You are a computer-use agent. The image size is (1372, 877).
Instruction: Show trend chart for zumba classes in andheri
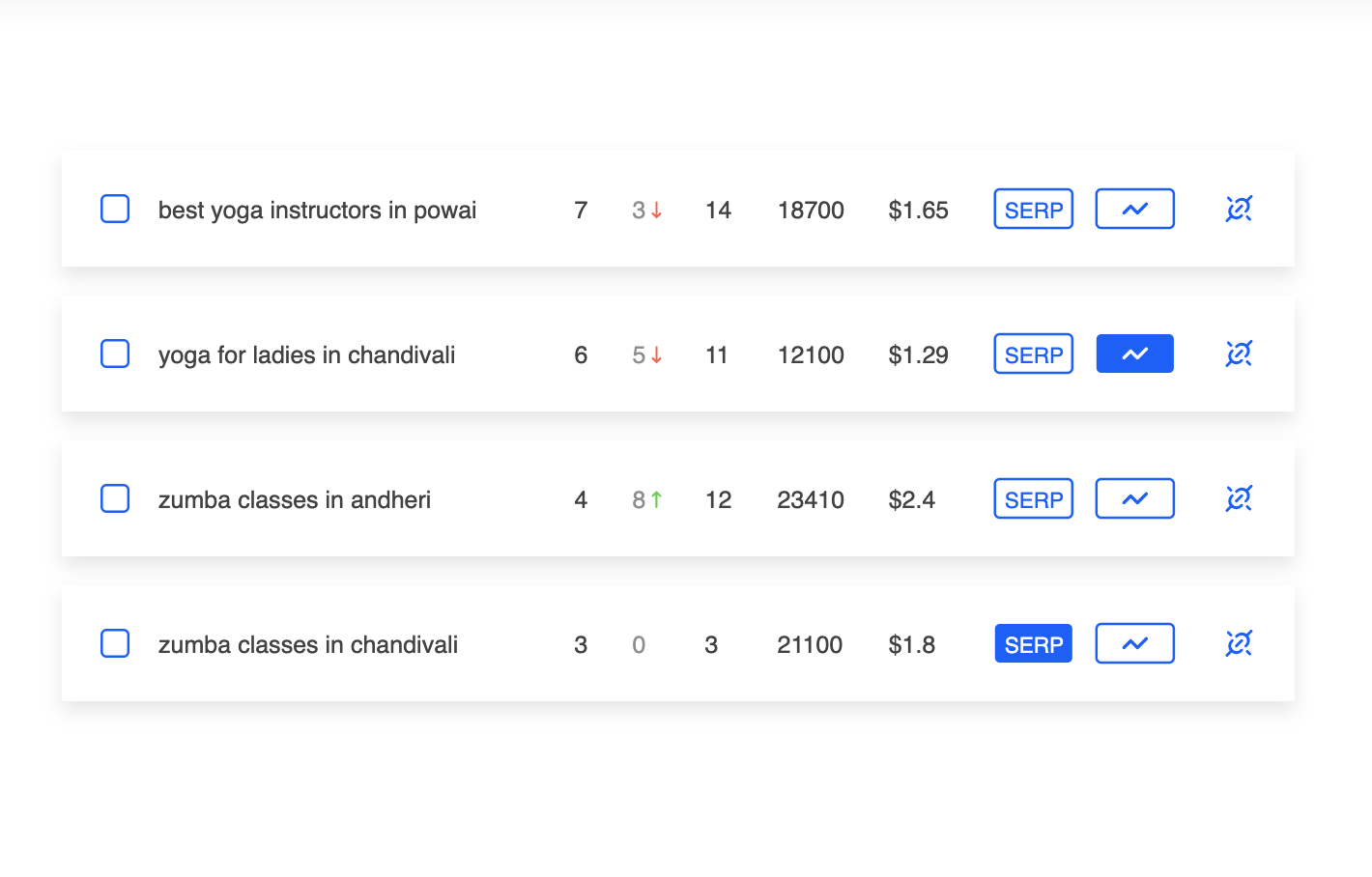point(1134,498)
